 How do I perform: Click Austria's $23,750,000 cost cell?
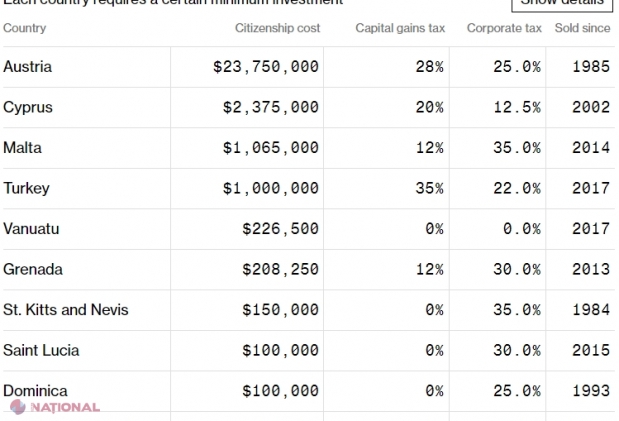266,67
